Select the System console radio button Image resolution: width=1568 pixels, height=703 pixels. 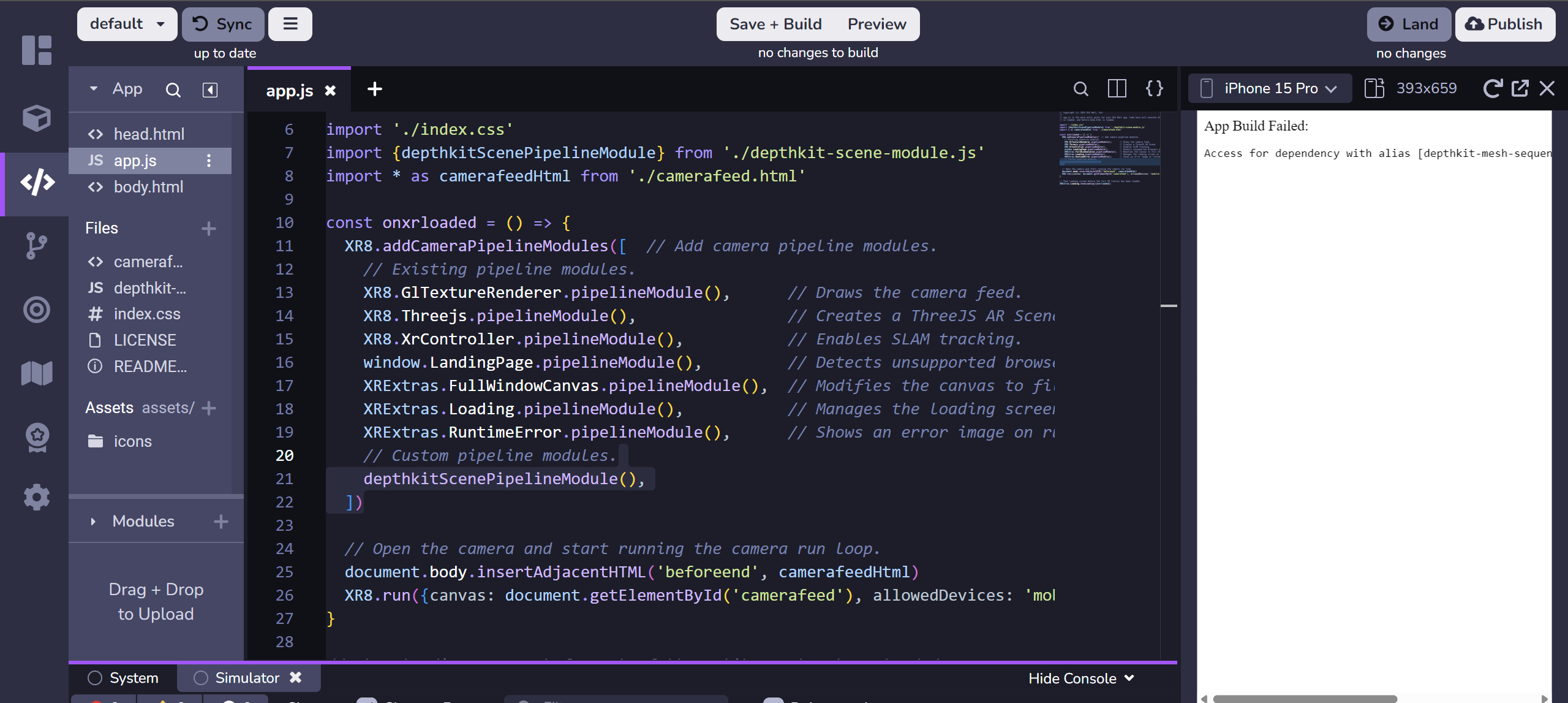[95, 678]
